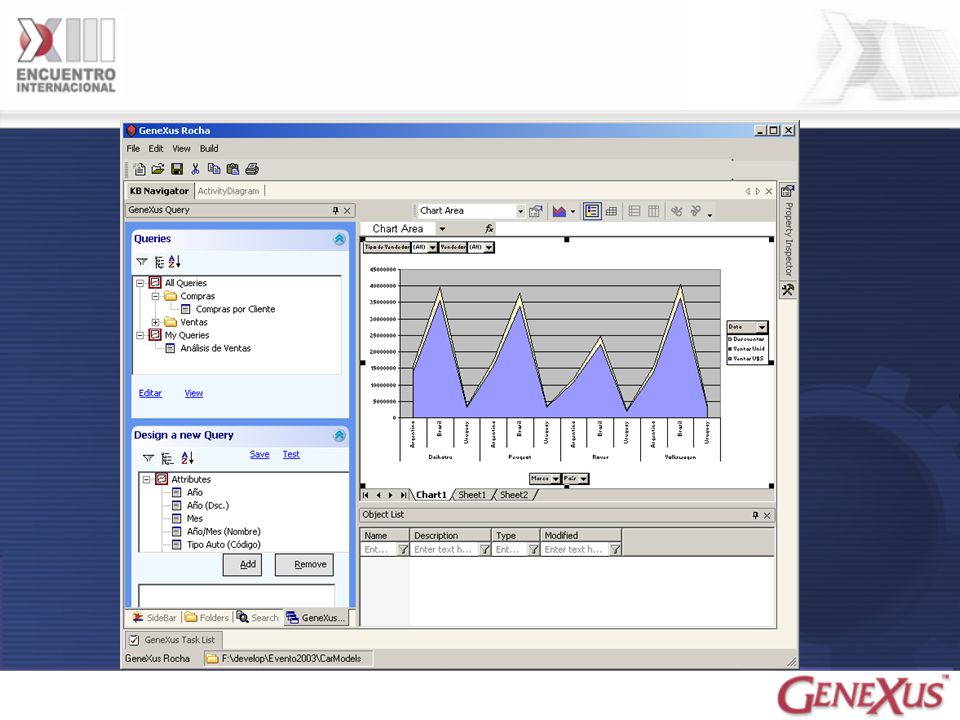Toggle the chart Legend button
The image size is (960, 720).
pos(592,211)
